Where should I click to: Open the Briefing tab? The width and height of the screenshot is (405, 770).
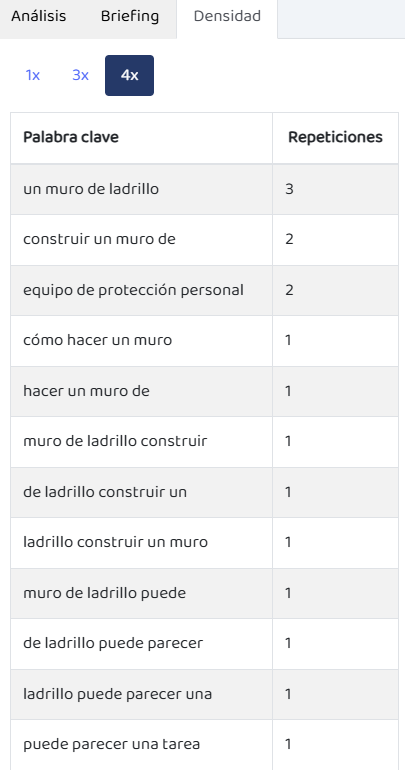(x=130, y=17)
